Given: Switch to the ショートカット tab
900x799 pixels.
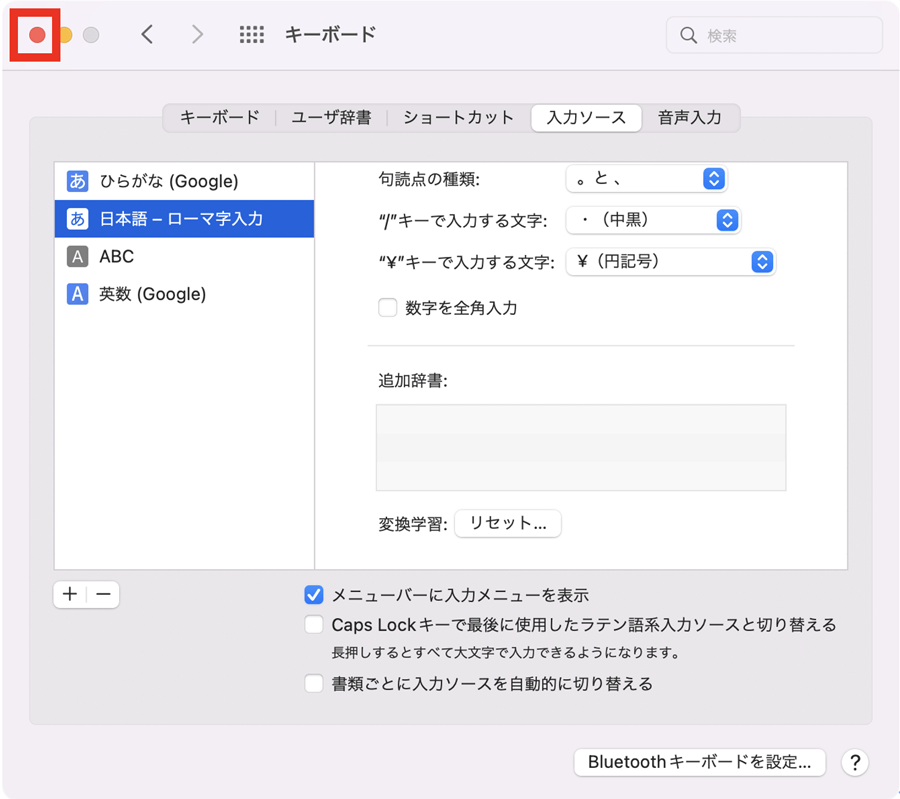Looking at the screenshot, I should click(x=458, y=118).
